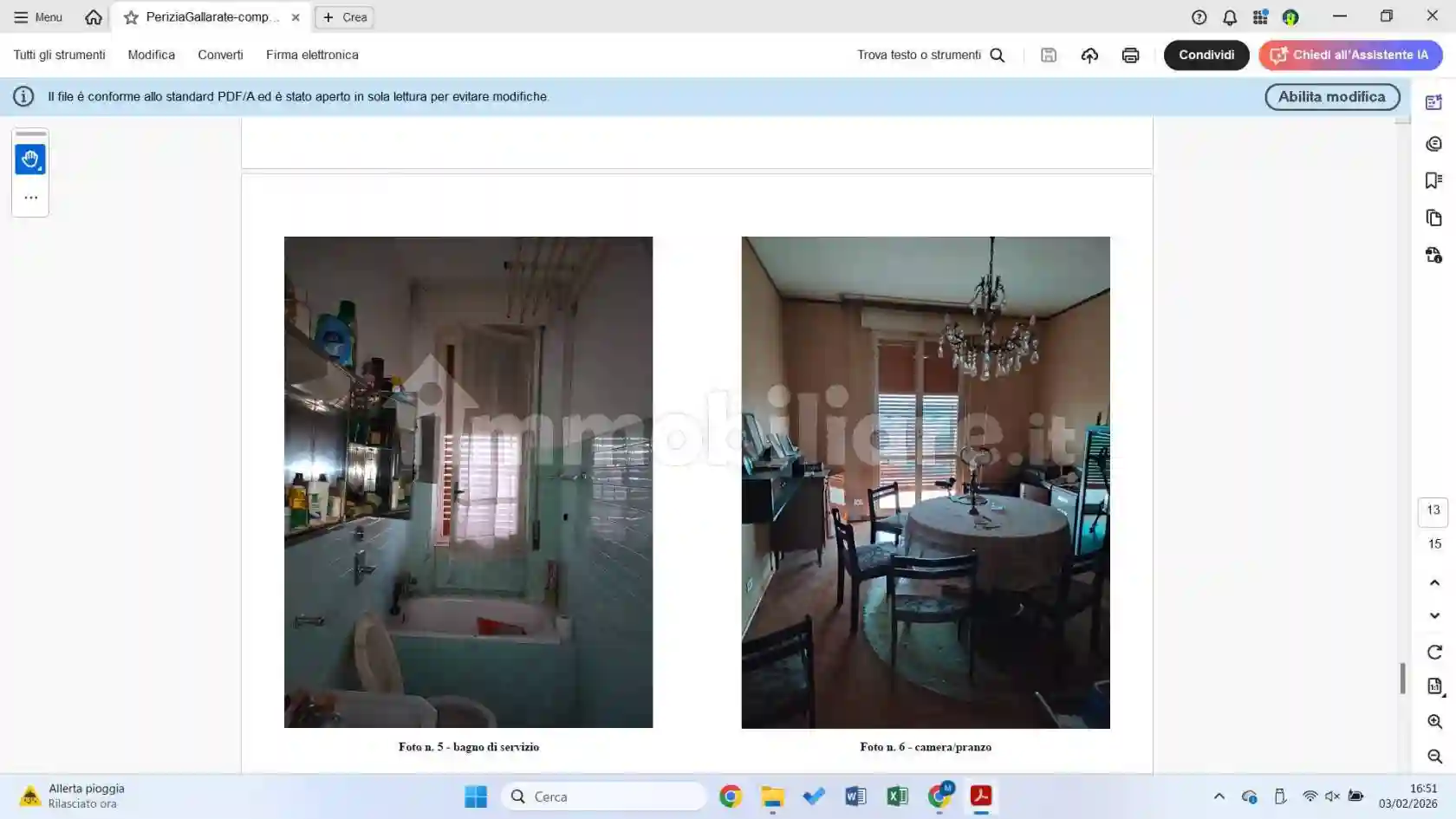The image size is (1456, 819).
Task: Open the bookmarks panel icon
Action: point(1433,180)
